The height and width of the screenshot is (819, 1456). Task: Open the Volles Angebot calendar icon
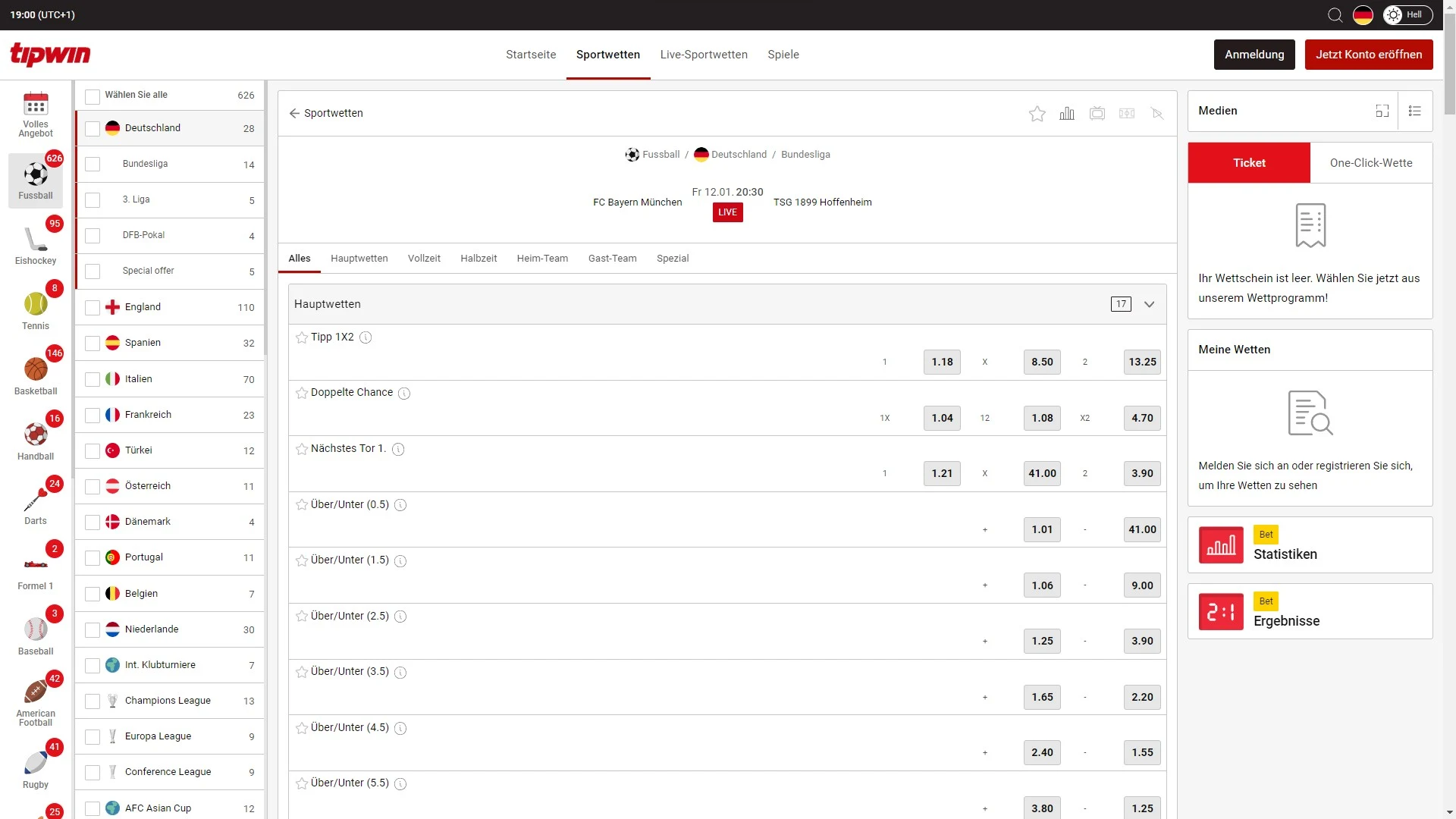tap(36, 105)
